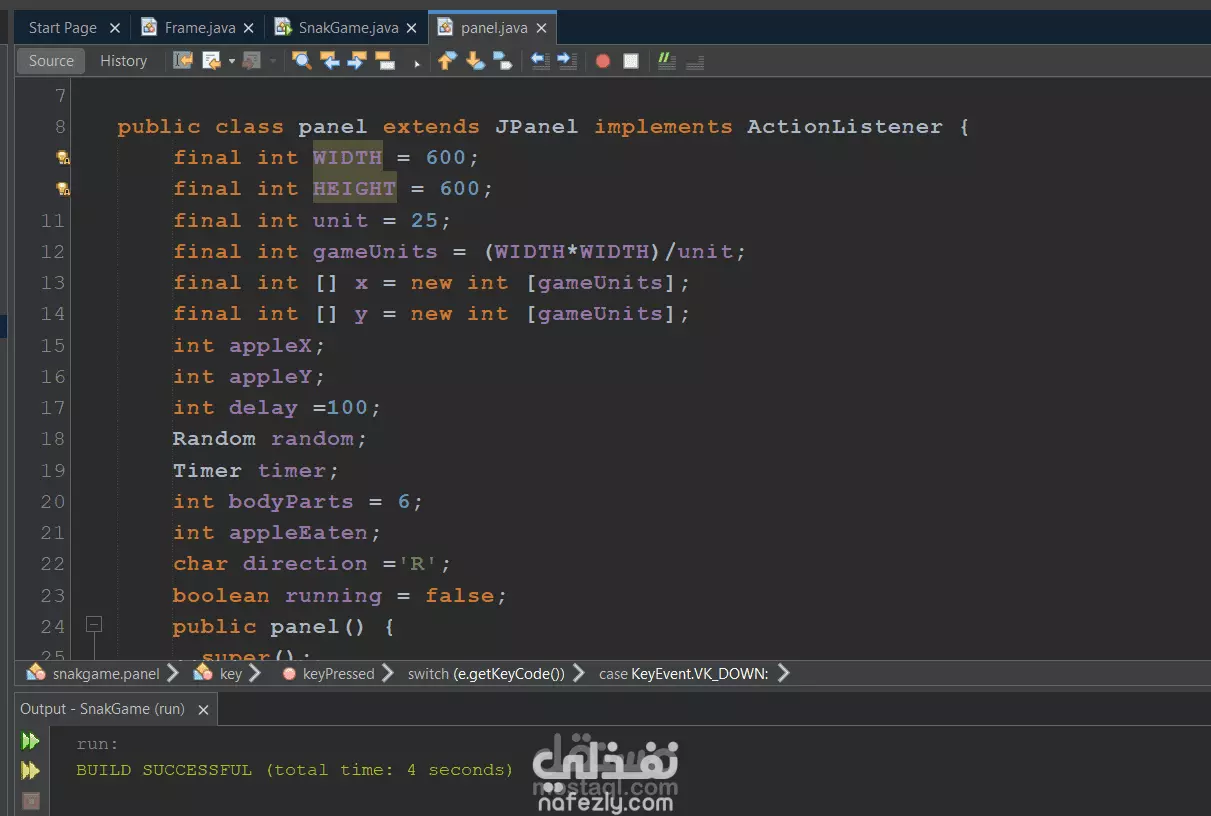The width and height of the screenshot is (1211, 816).
Task: Click JPanel in the class declaration
Action: click(536, 127)
